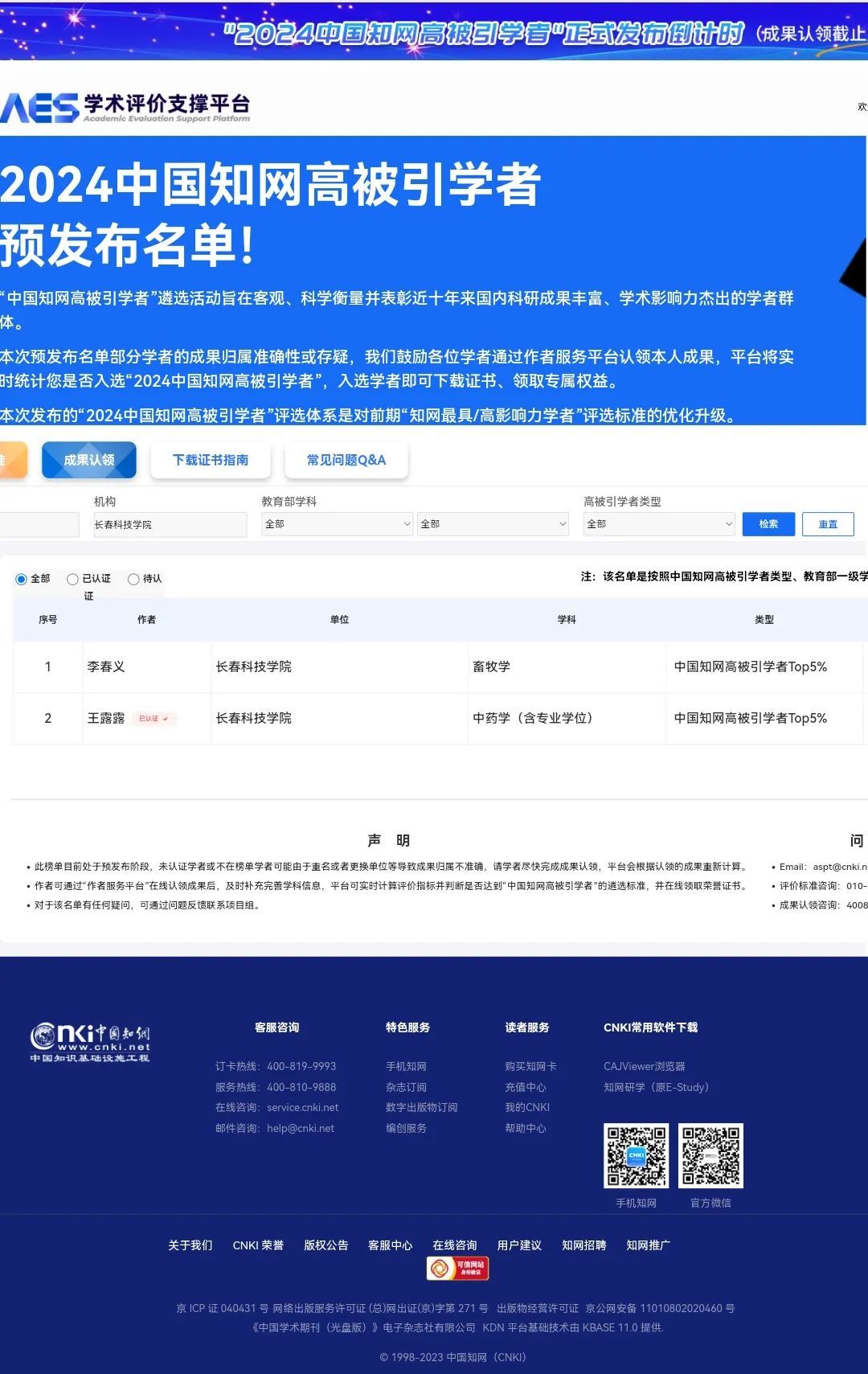Select the 全部 radio button
The width and height of the screenshot is (868, 1374).
pos(22,579)
